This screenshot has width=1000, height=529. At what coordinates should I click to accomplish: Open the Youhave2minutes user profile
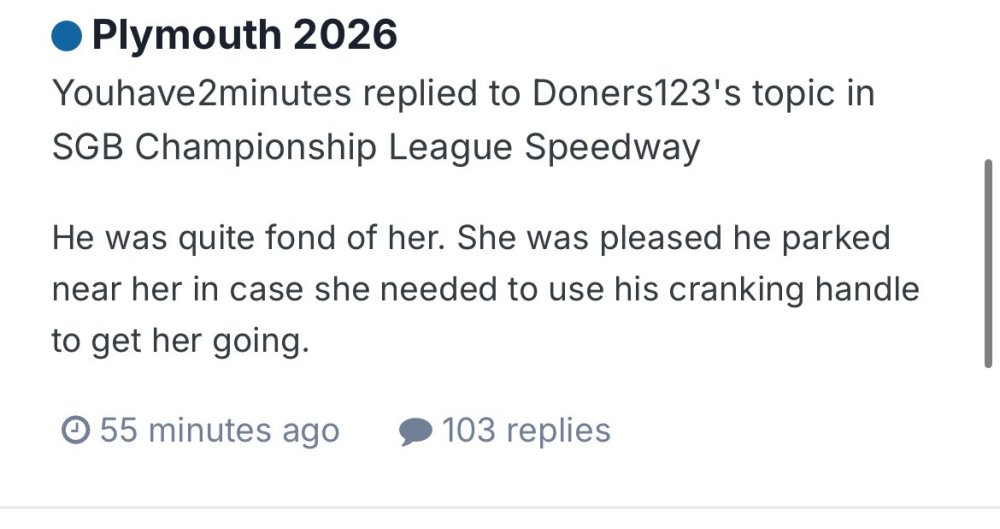pyautogui.click(x=201, y=93)
